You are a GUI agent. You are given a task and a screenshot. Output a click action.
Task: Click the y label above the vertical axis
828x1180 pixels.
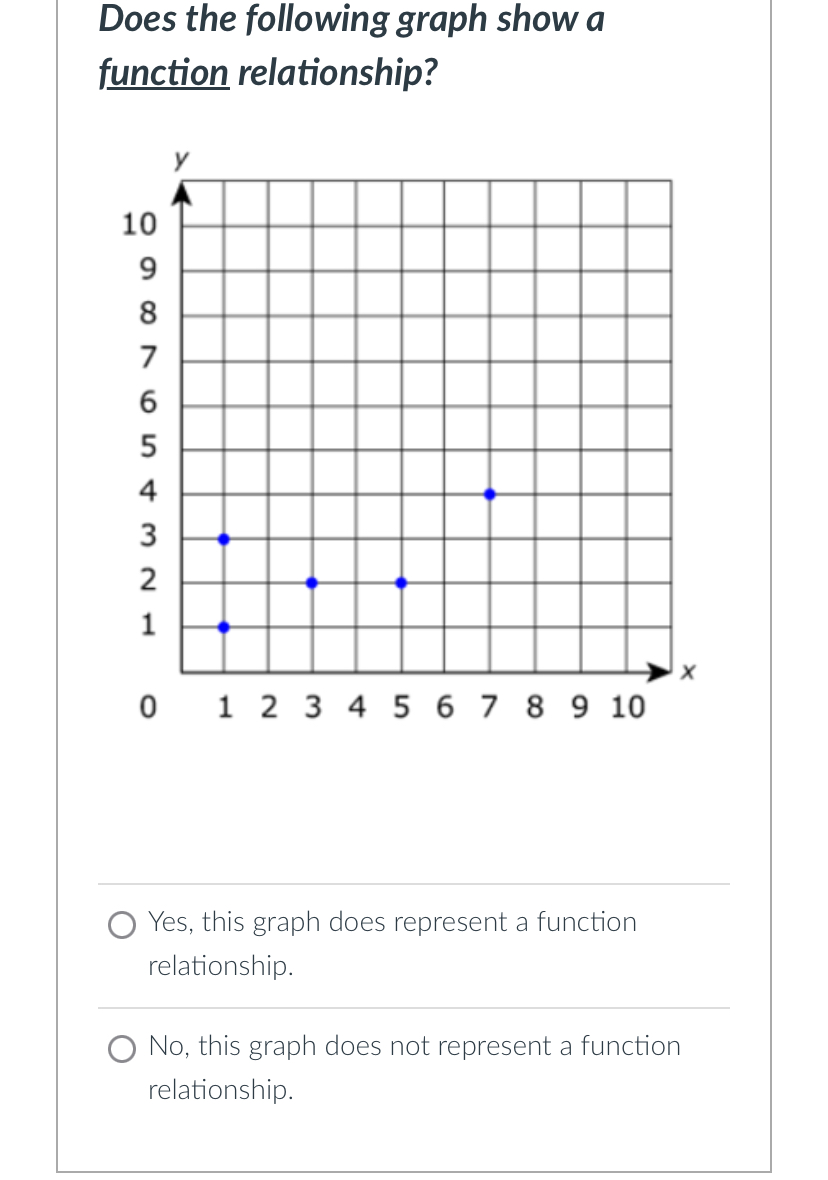[x=181, y=157]
